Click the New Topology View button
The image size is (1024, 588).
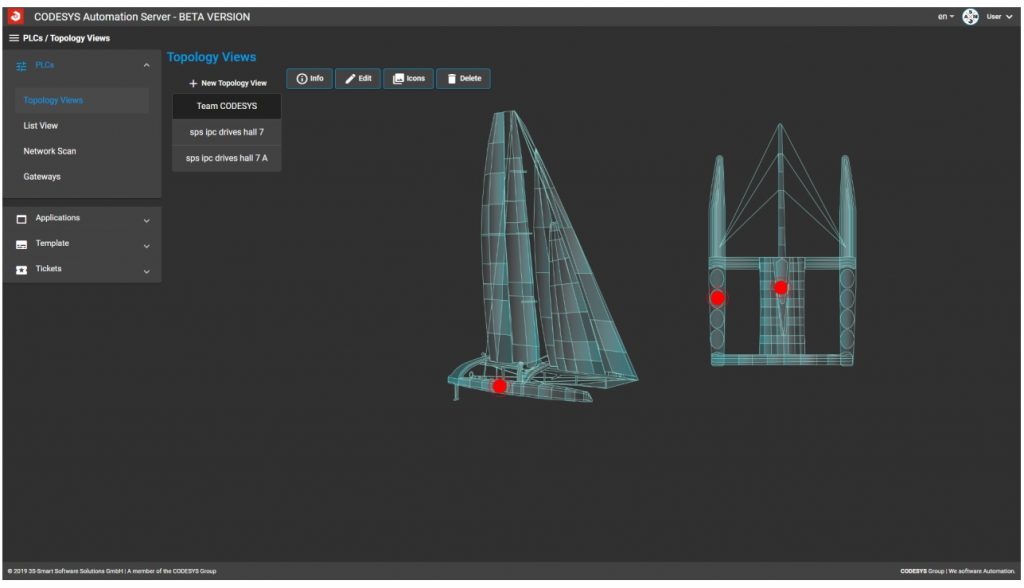point(227,83)
